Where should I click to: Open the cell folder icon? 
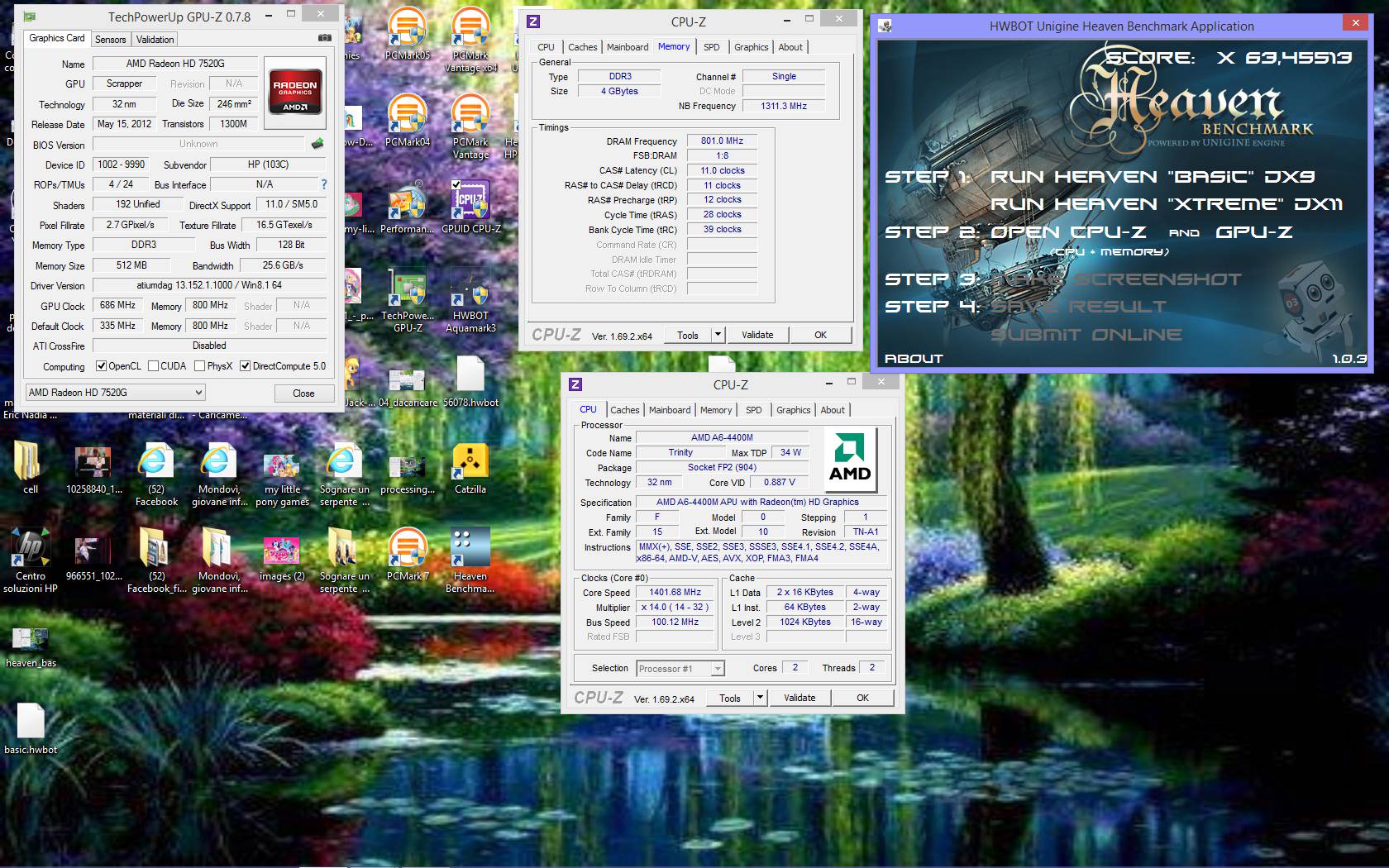point(31,469)
